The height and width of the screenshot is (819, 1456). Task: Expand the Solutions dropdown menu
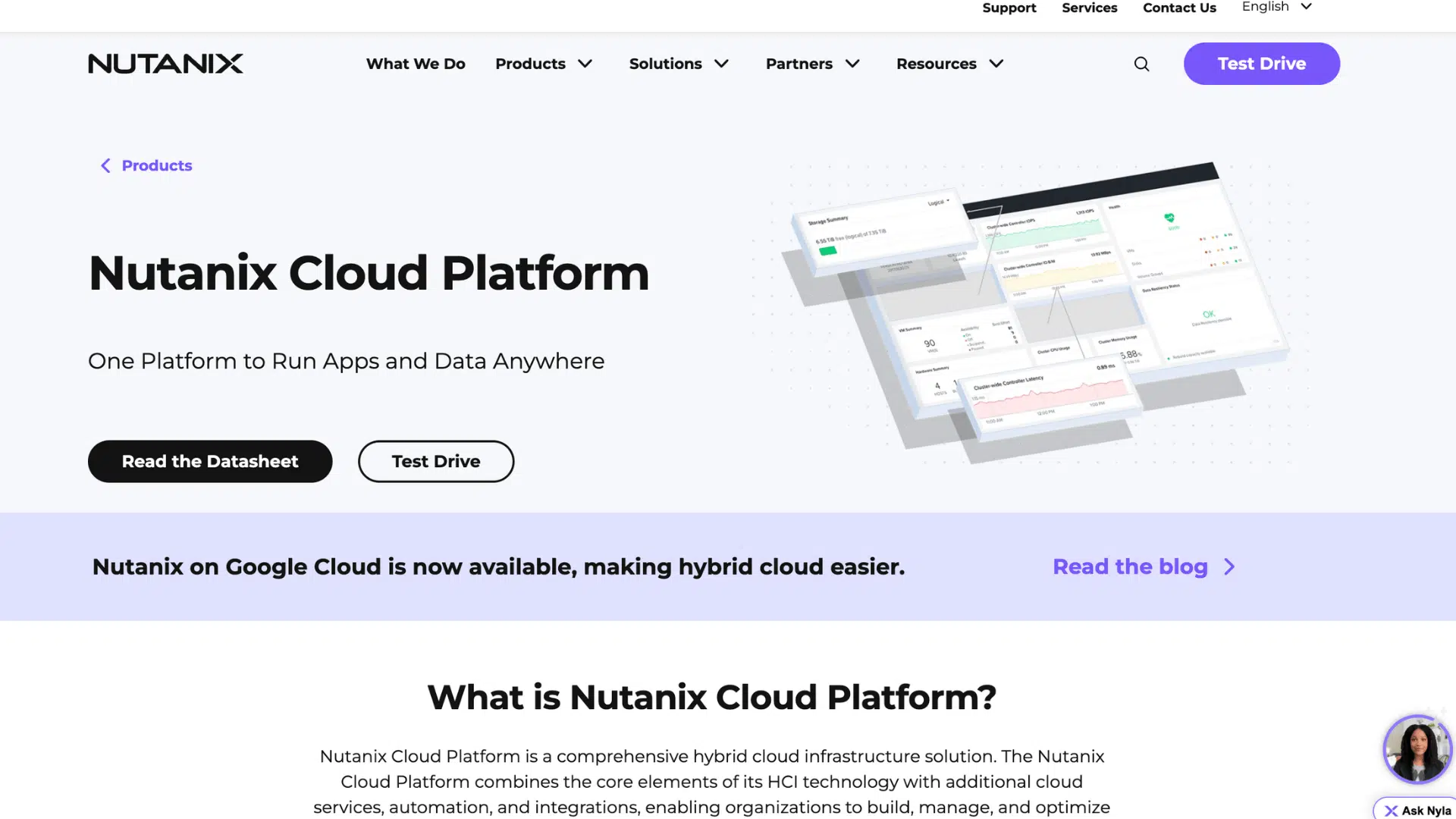click(x=679, y=64)
